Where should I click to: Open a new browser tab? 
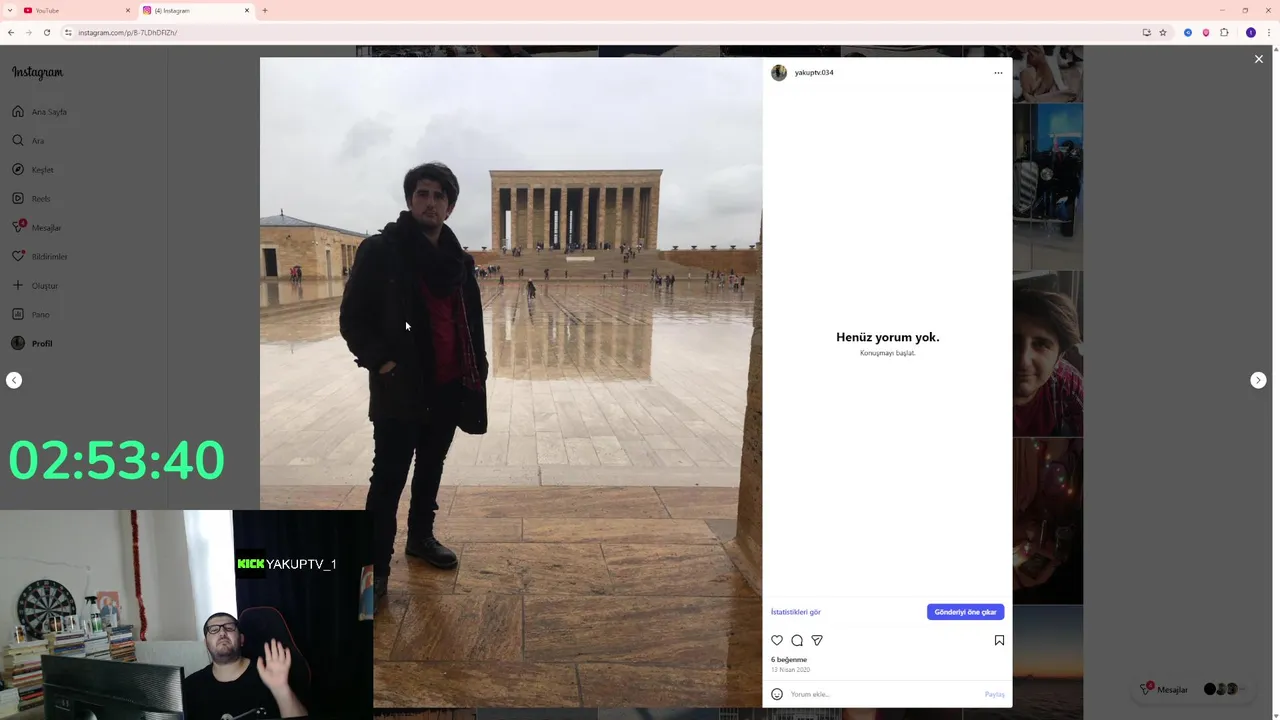click(265, 10)
